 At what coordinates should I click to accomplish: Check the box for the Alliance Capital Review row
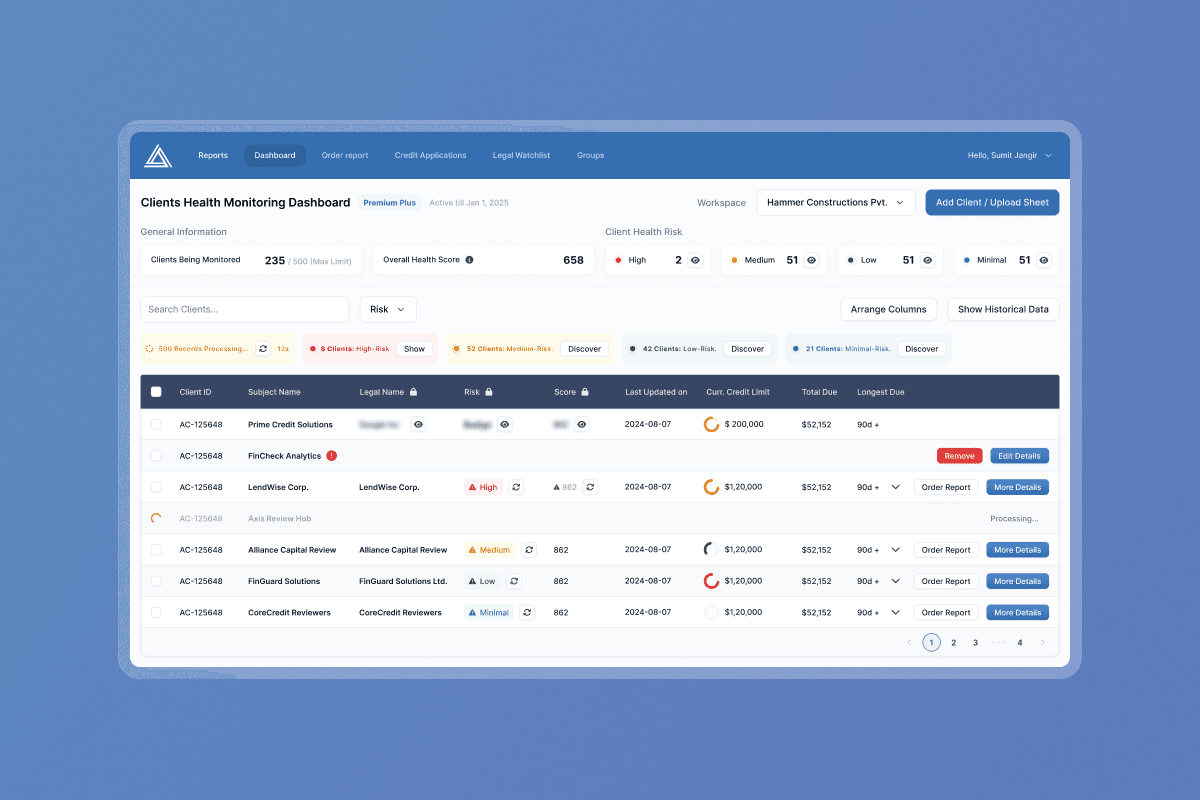[x=156, y=550]
